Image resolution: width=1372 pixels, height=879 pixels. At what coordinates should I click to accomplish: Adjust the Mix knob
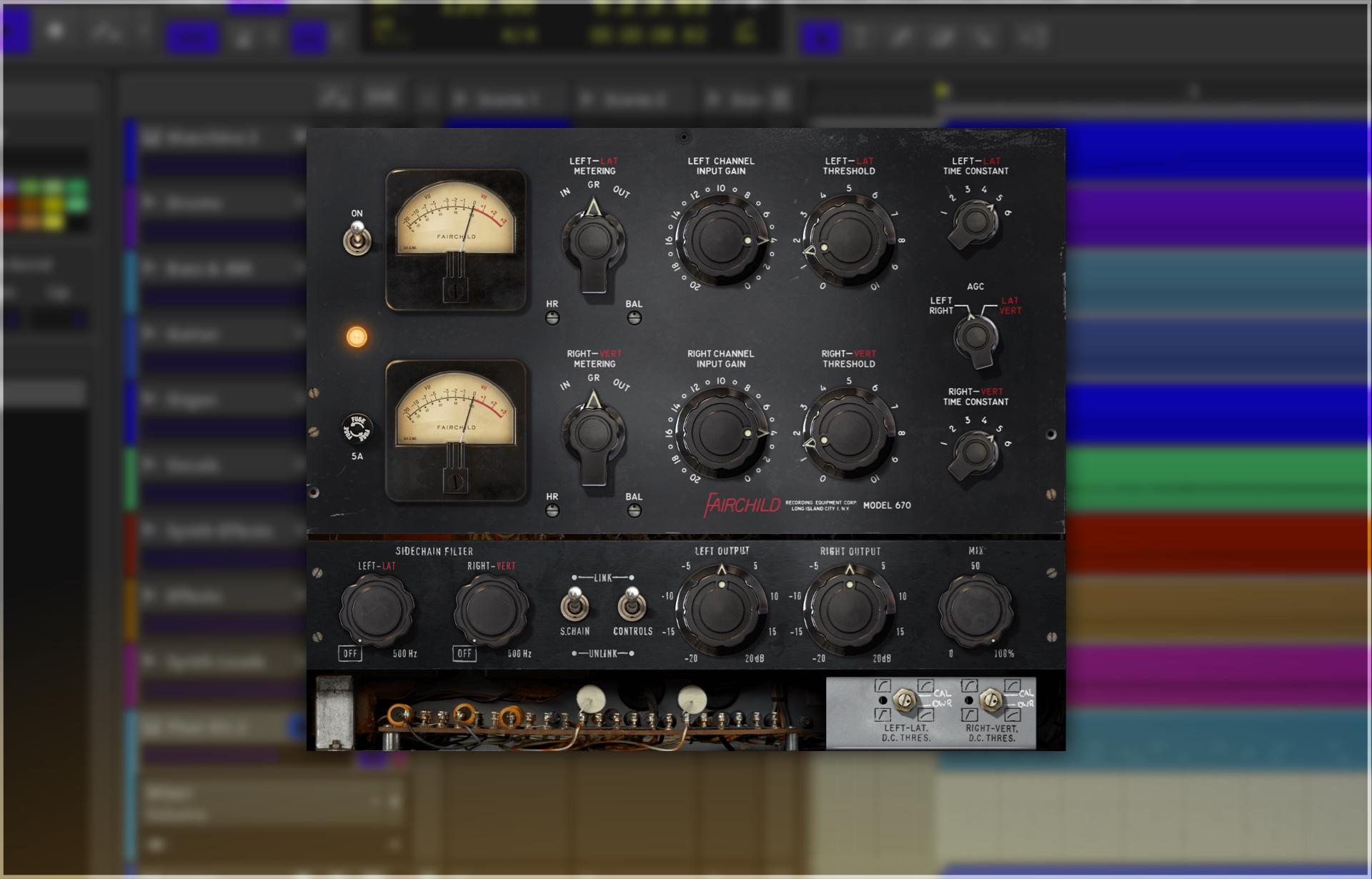(975, 610)
